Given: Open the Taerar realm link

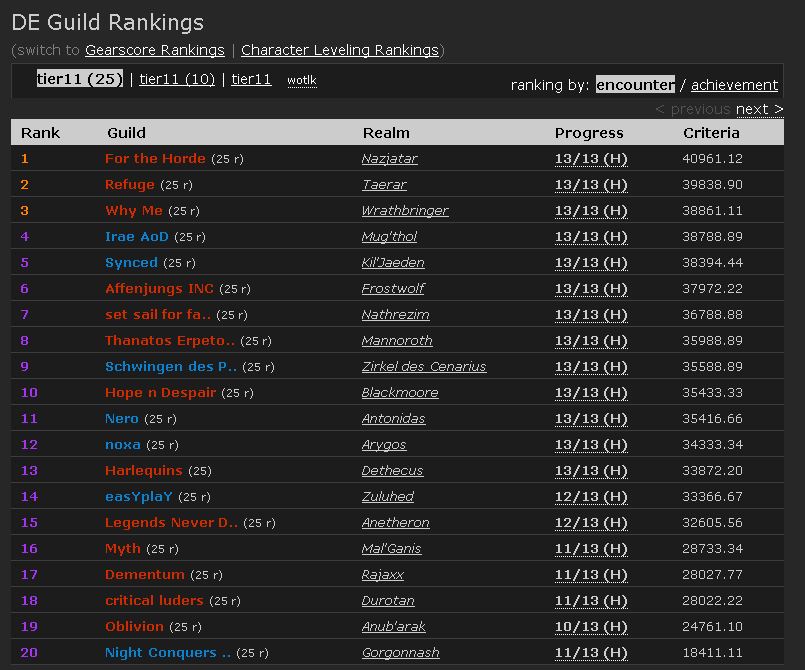Looking at the screenshot, I should [x=384, y=185].
